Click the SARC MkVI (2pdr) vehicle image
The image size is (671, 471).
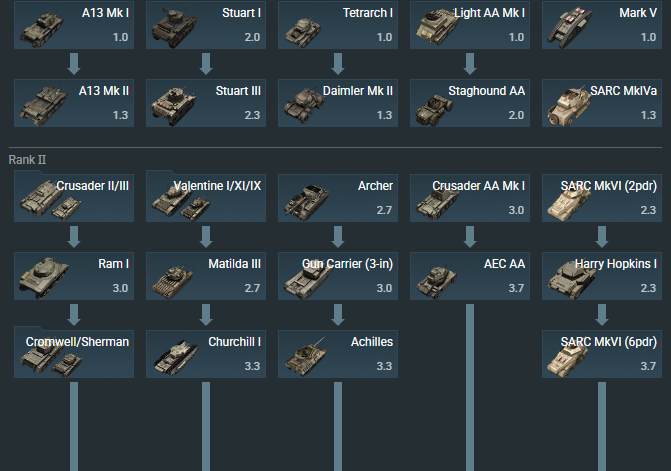[569, 204]
